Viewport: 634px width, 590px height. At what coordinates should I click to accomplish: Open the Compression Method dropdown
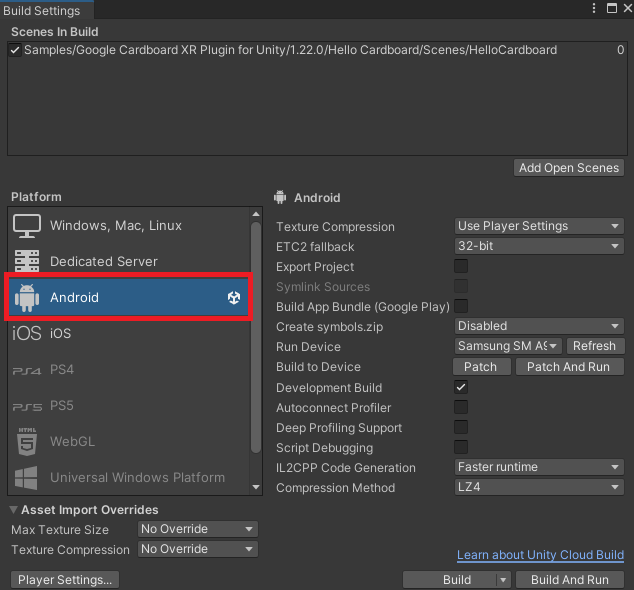tap(539, 487)
